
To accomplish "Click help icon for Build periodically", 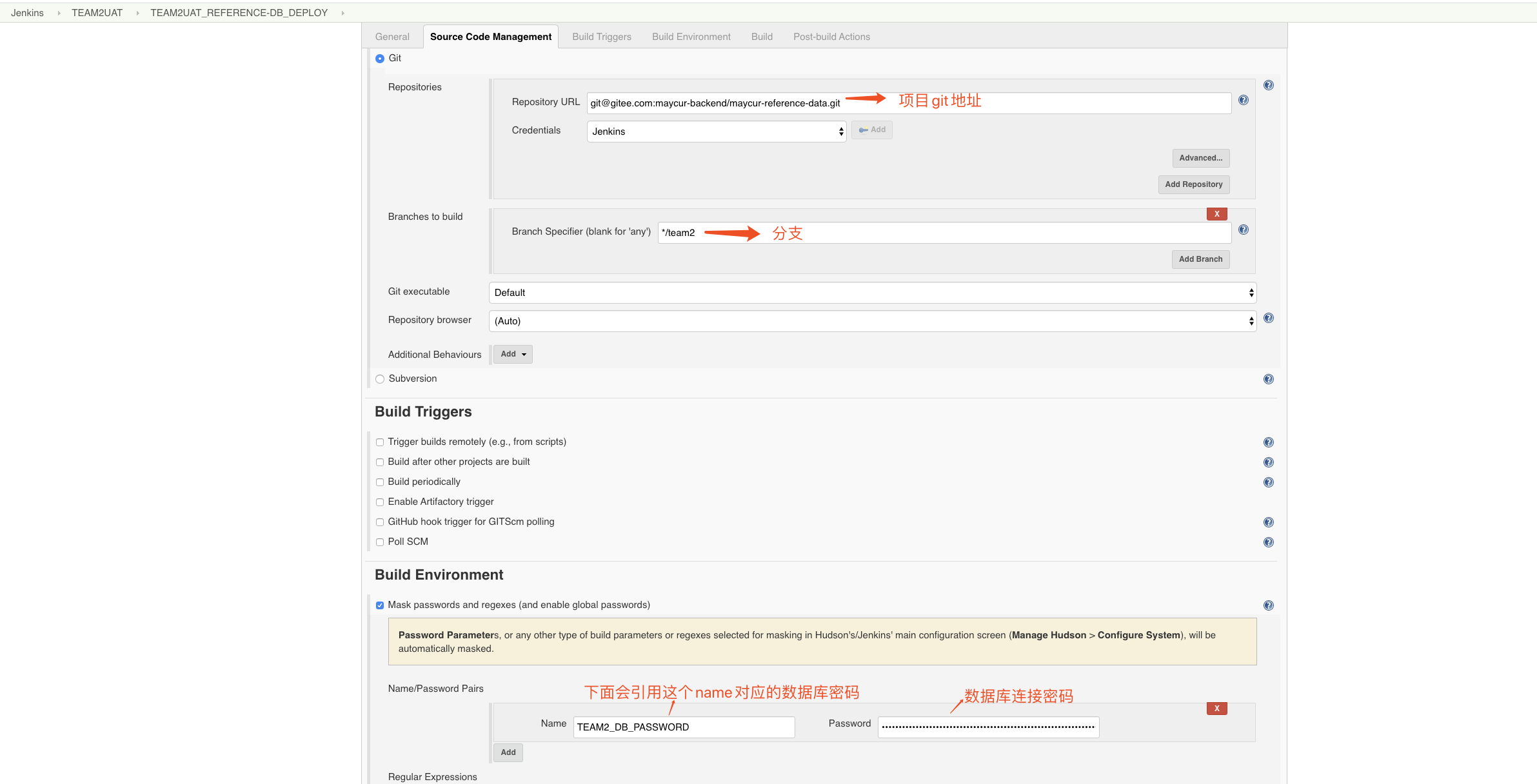I will point(1268,482).
